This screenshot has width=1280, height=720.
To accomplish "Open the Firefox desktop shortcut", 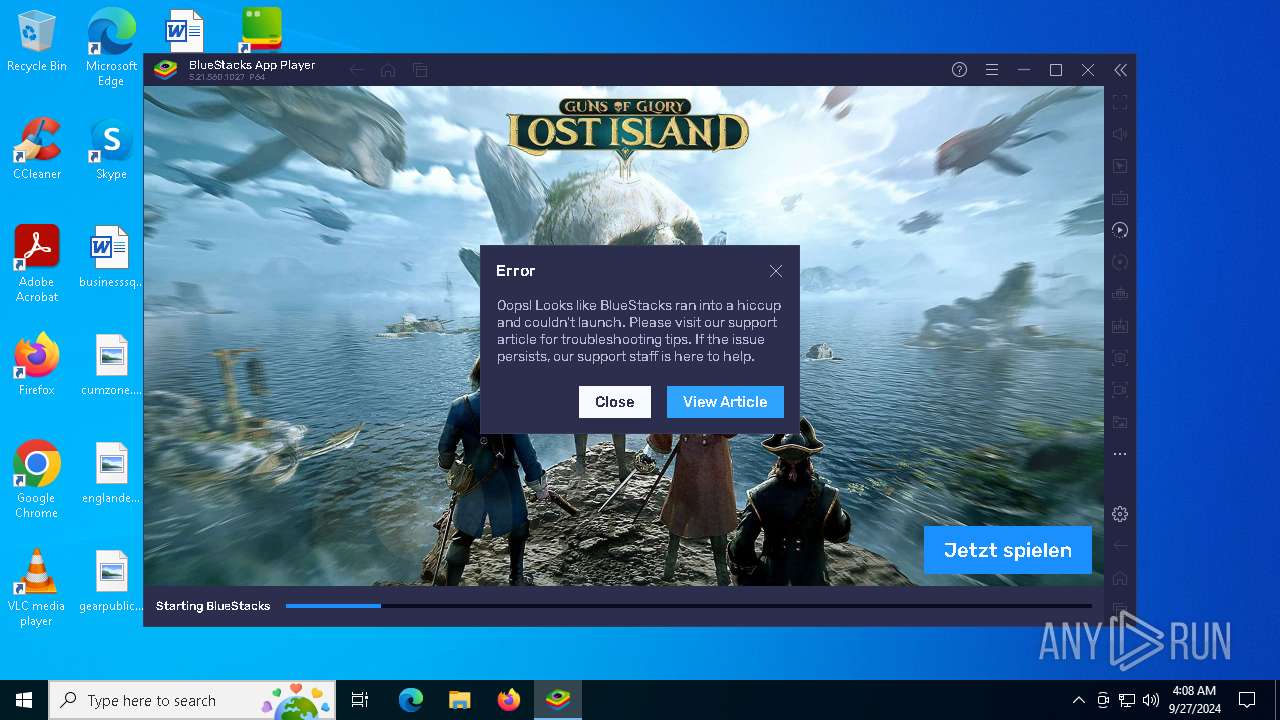I will [37, 365].
